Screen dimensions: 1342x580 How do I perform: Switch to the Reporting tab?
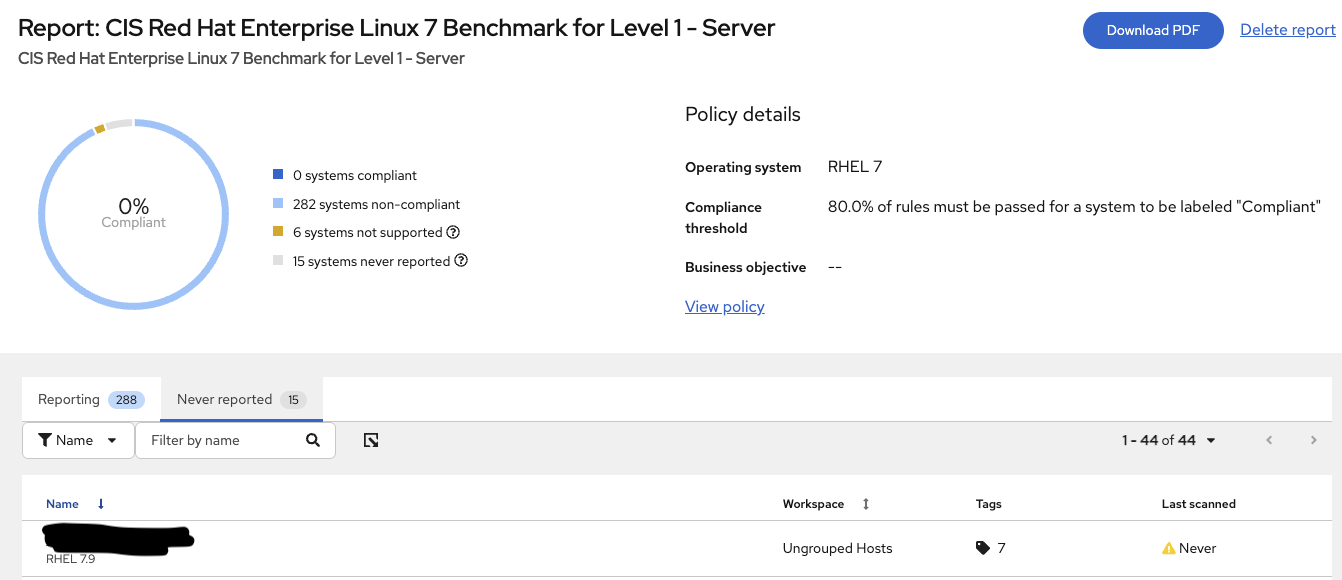pos(90,399)
